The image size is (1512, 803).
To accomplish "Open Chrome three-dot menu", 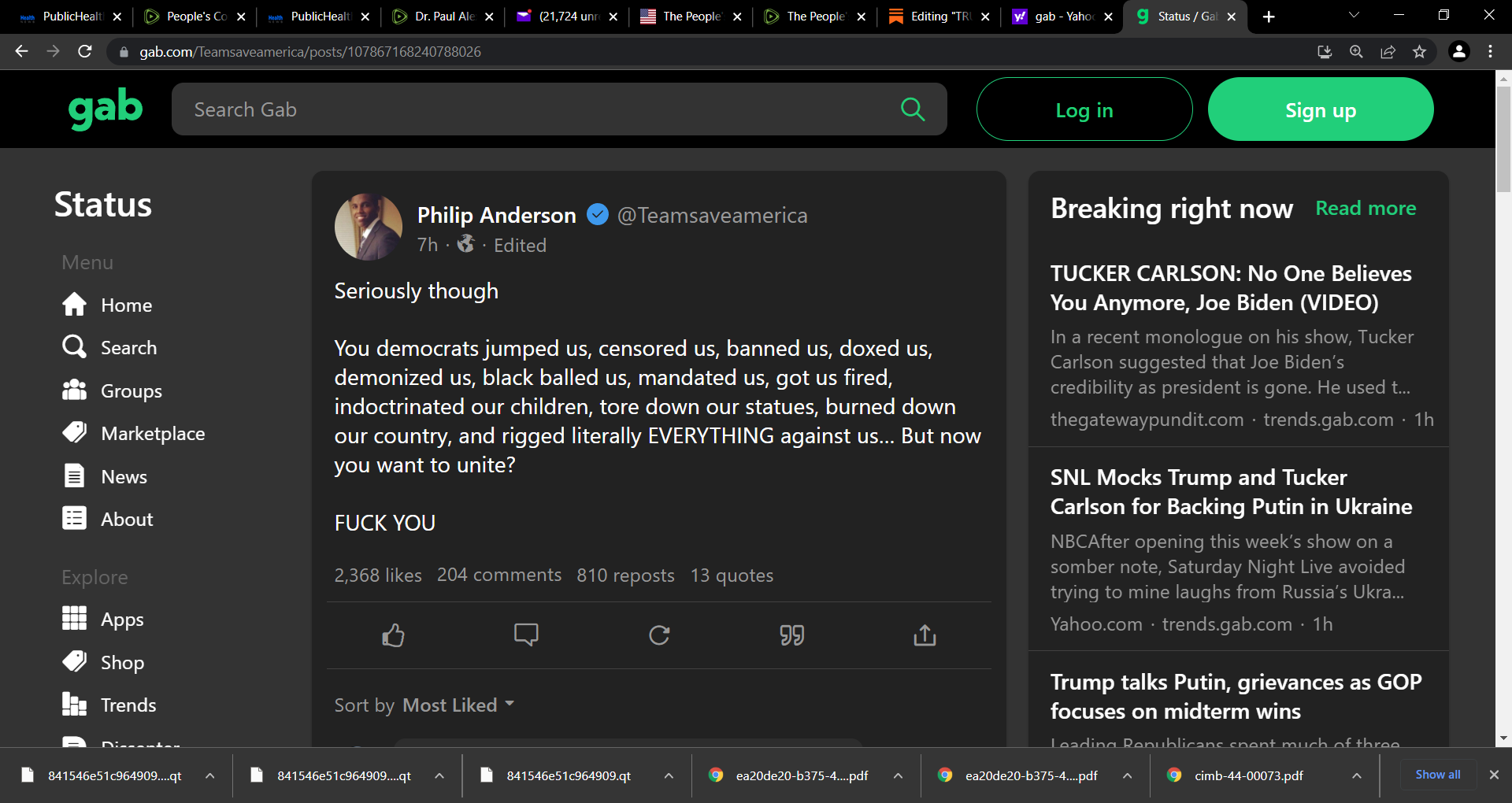I will (x=1491, y=52).
